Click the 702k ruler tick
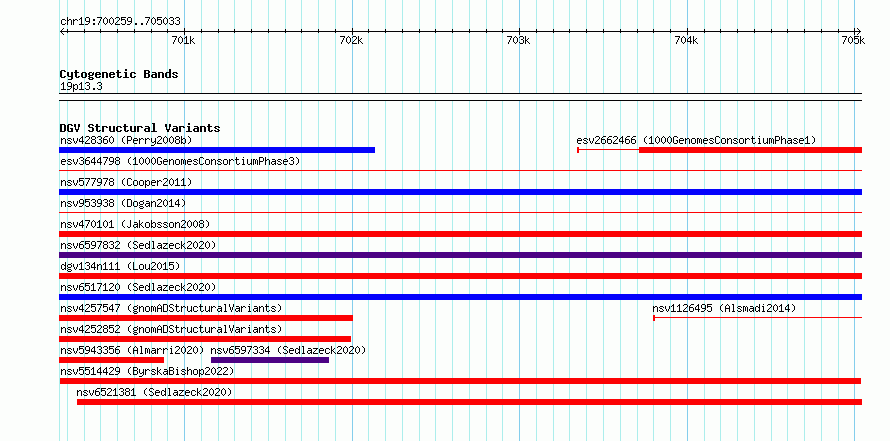 coord(351,40)
